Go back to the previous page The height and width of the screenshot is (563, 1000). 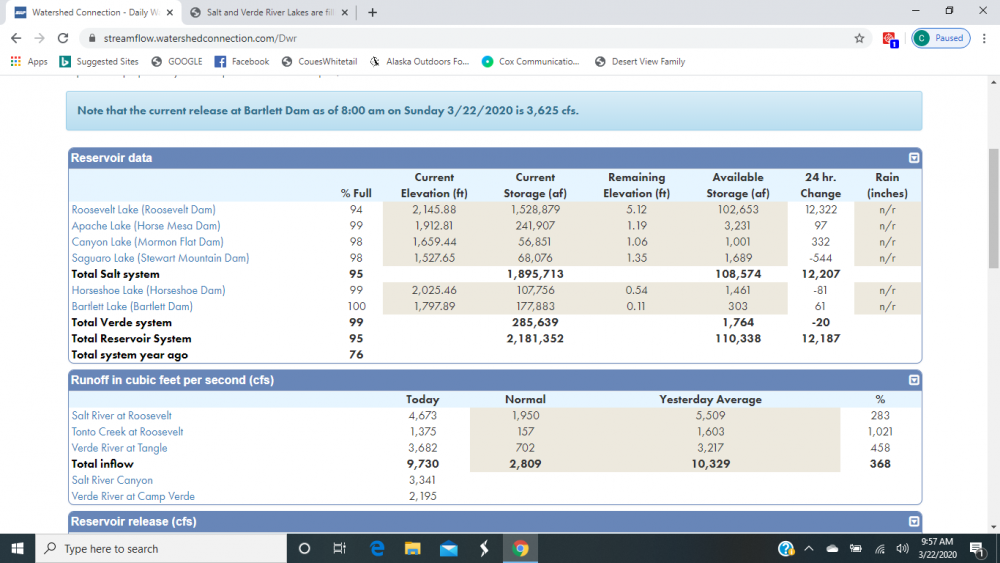click(x=17, y=38)
